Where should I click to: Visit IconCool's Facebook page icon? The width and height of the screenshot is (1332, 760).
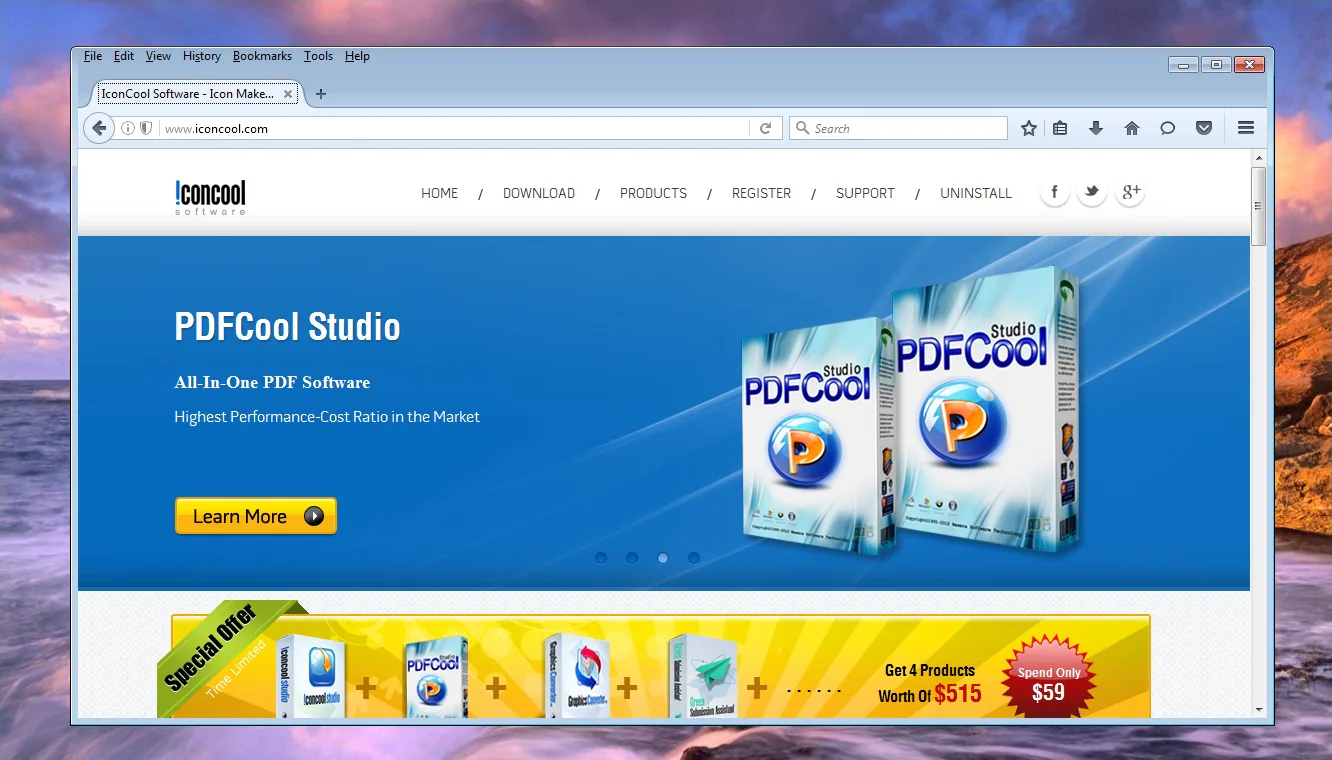1054,192
